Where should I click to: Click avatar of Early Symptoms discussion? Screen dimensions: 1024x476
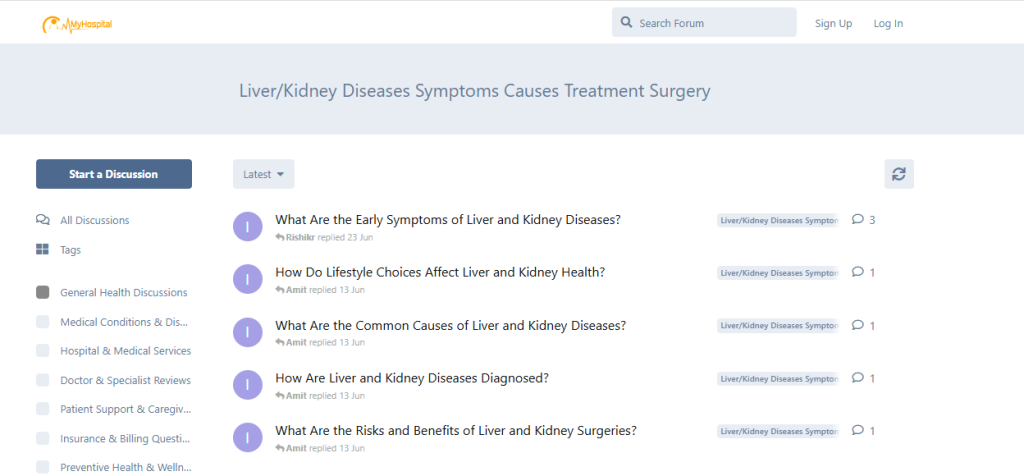(248, 227)
